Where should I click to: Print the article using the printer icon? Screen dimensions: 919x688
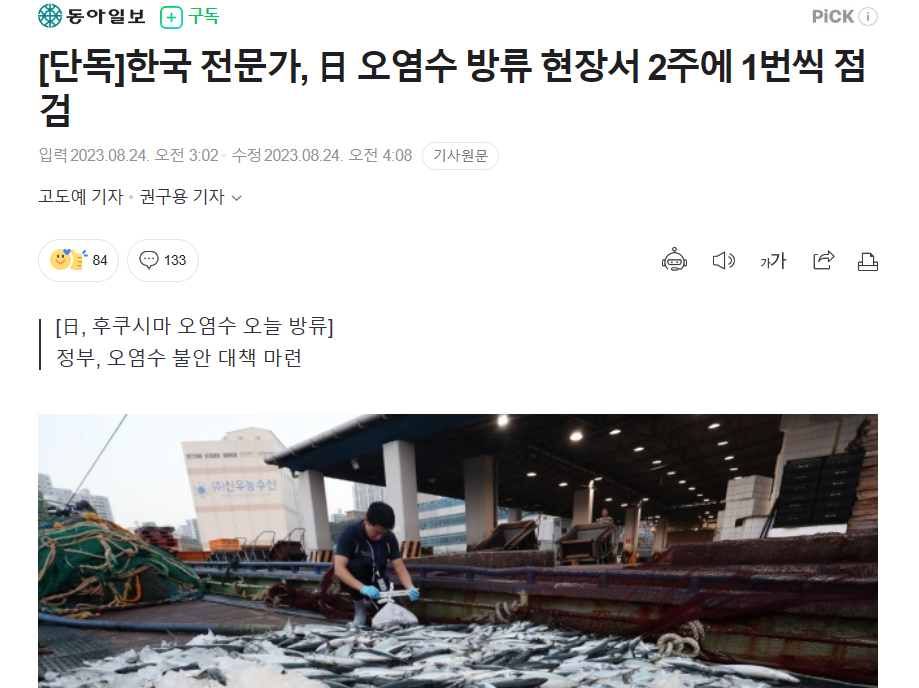tap(867, 261)
